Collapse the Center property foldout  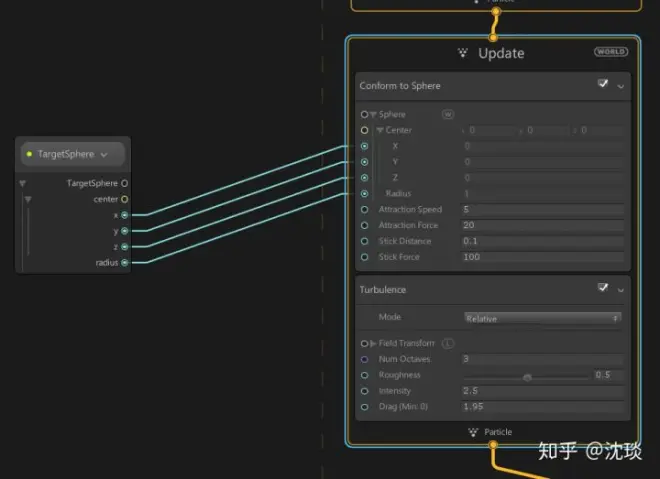point(380,130)
